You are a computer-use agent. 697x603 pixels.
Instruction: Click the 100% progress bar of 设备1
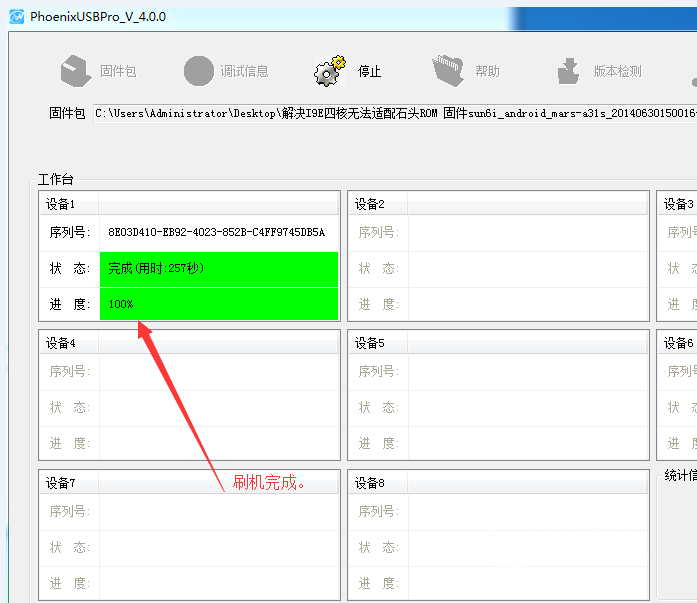click(219, 304)
